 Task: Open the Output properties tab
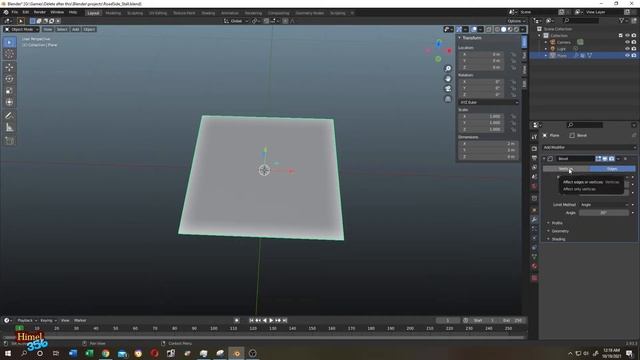click(x=534, y=158)
